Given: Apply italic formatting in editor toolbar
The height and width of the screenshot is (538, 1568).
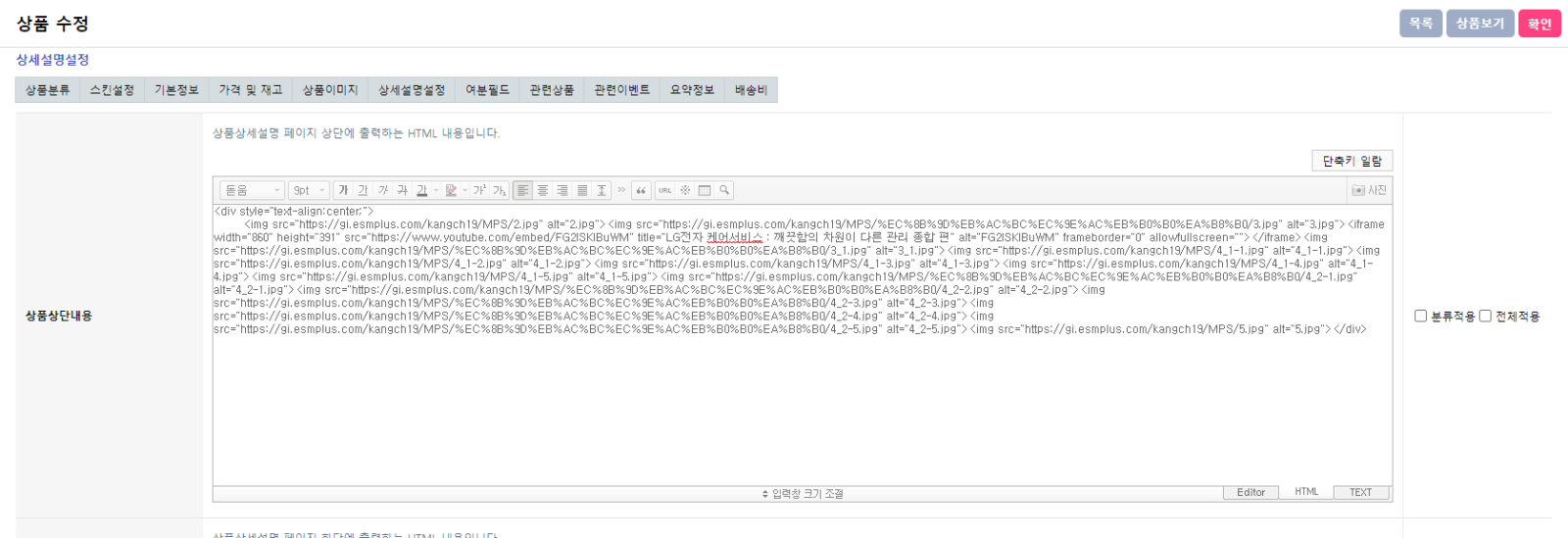Looking at the screenshot, I should [x=382, y=190].
